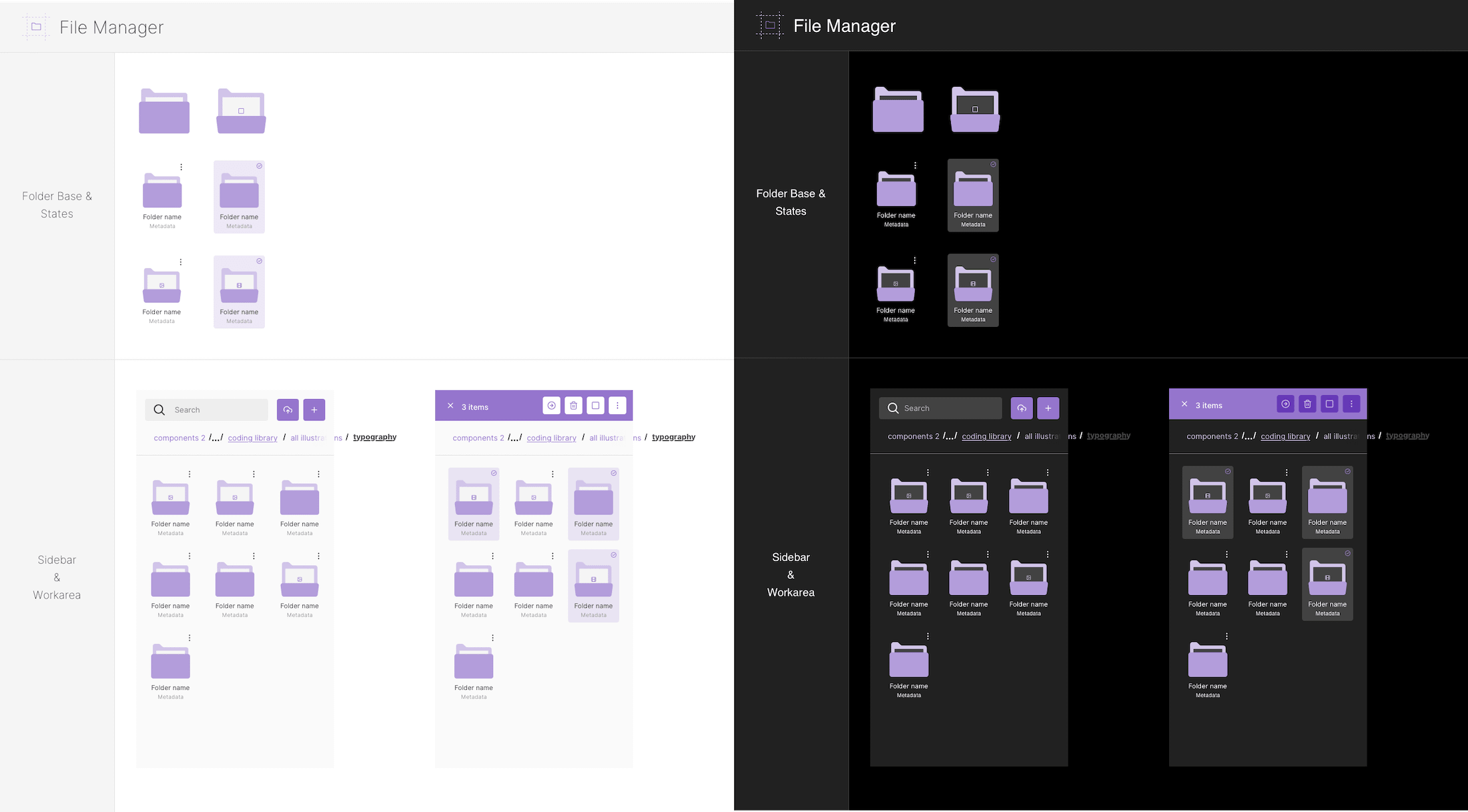Click the File Manager logo in the dark header
The image size is (1468, 812).
[x=770, y=25]
